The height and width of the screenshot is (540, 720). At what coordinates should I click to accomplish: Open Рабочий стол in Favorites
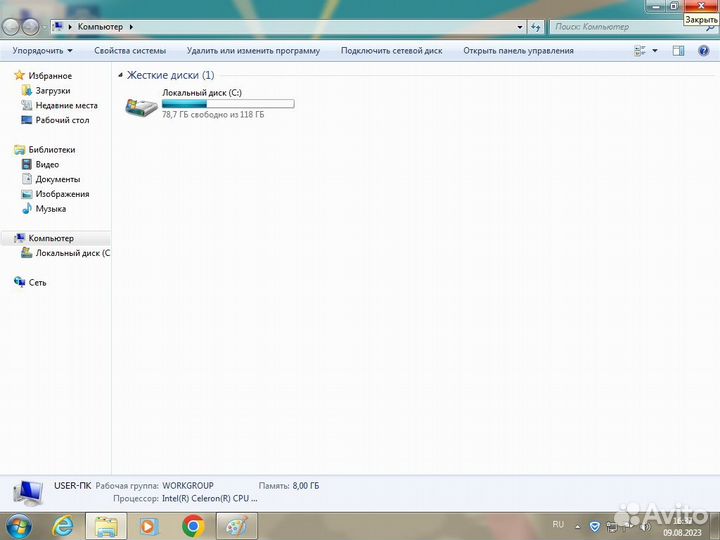tap(62, 120)
